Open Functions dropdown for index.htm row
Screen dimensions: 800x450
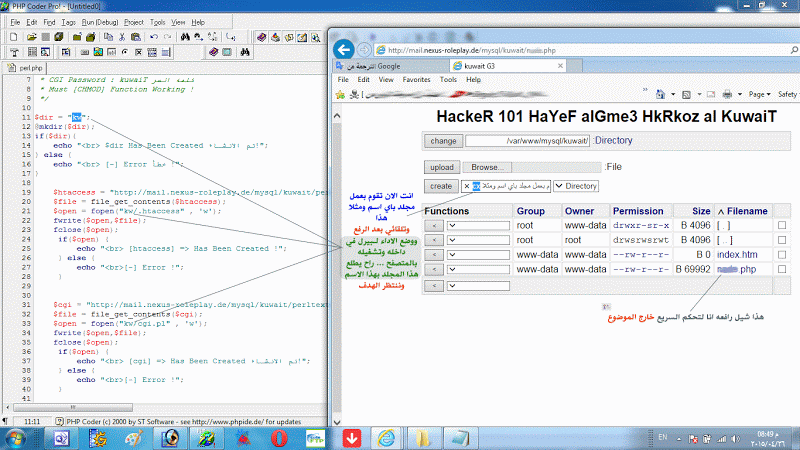point(478,255)
